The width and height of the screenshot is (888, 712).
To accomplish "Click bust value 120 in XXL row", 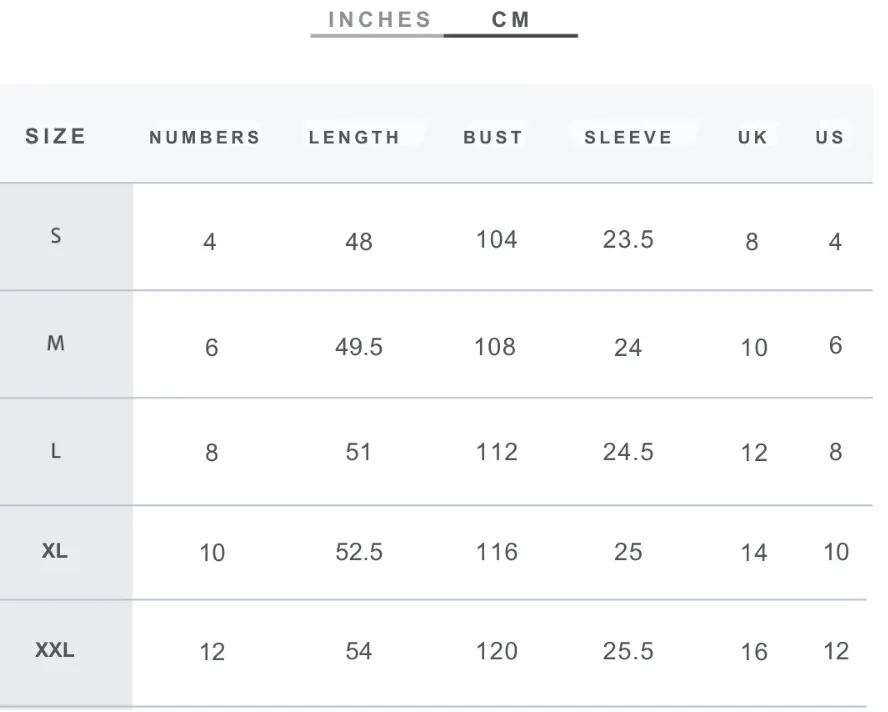I will 497,651.
